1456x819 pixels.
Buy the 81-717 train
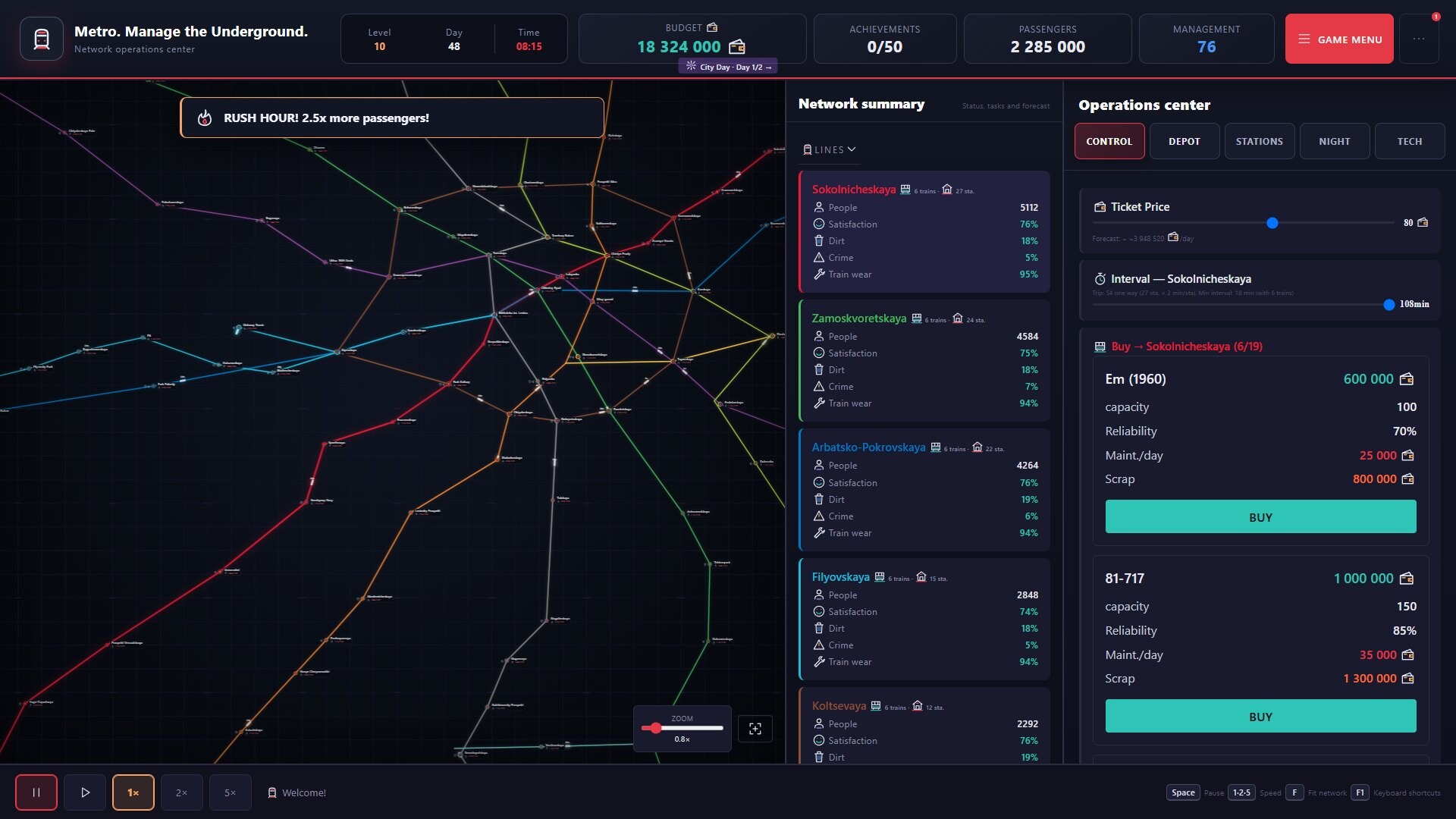tap(1260, 717)
